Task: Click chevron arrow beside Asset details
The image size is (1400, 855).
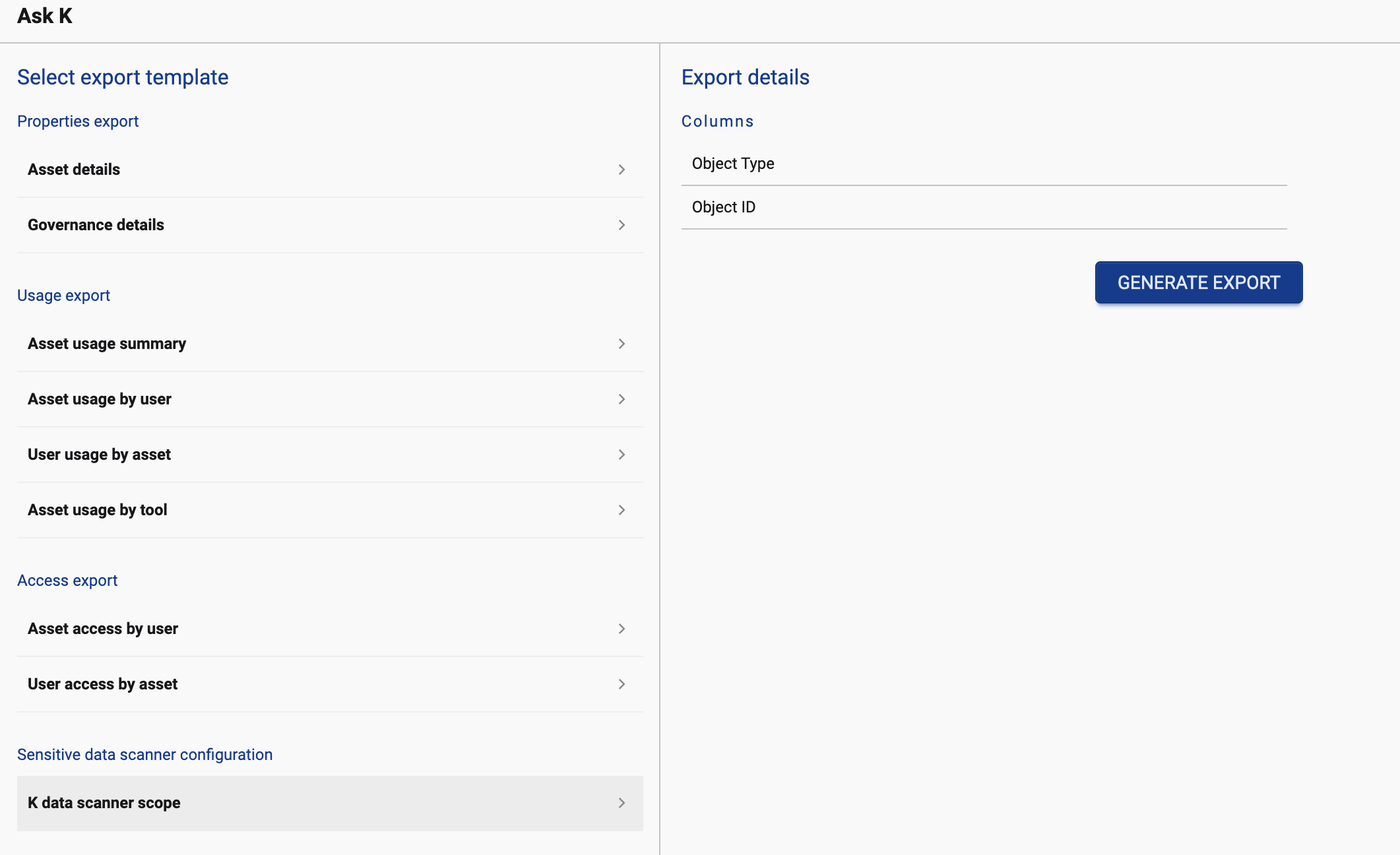Action: [621, 170]
